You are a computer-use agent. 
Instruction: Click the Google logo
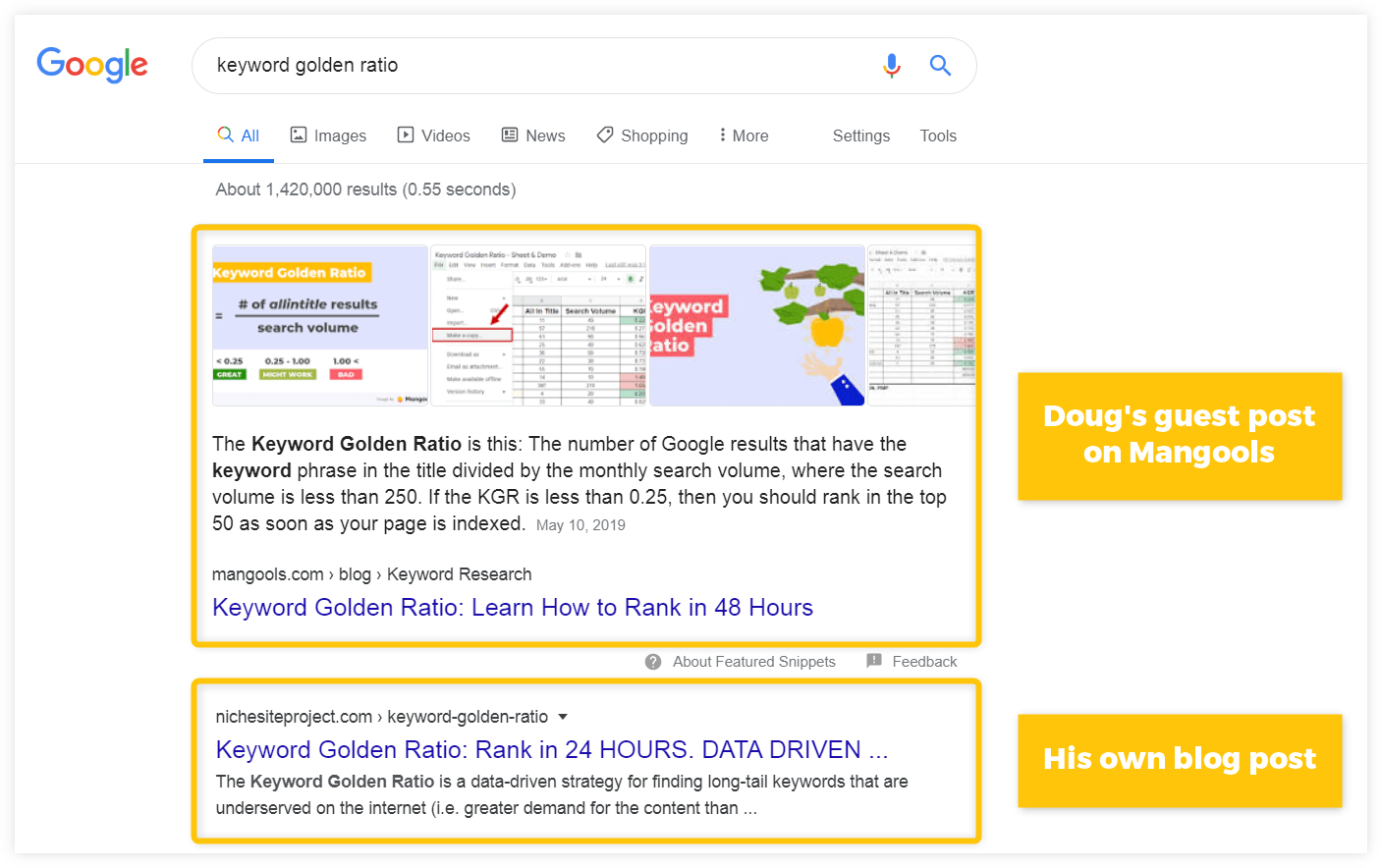coord(92,65)
